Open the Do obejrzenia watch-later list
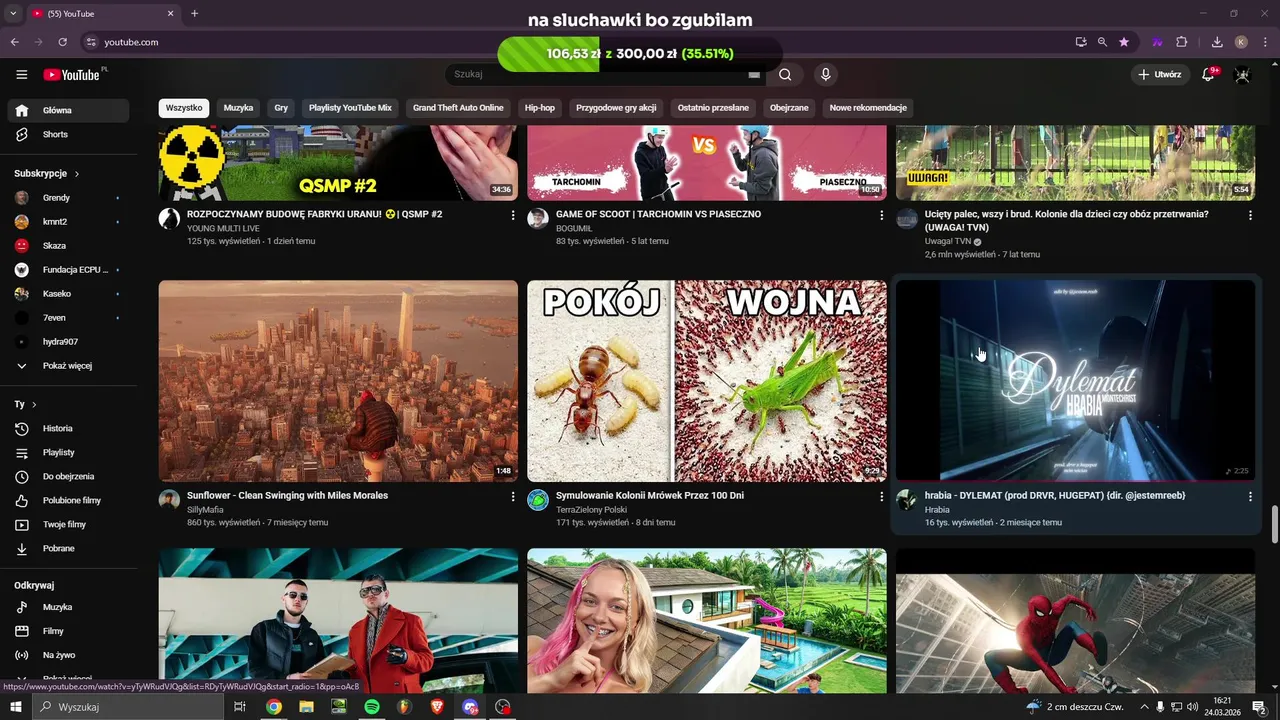The image size is (1280, 720). click(x=68, y=476)
